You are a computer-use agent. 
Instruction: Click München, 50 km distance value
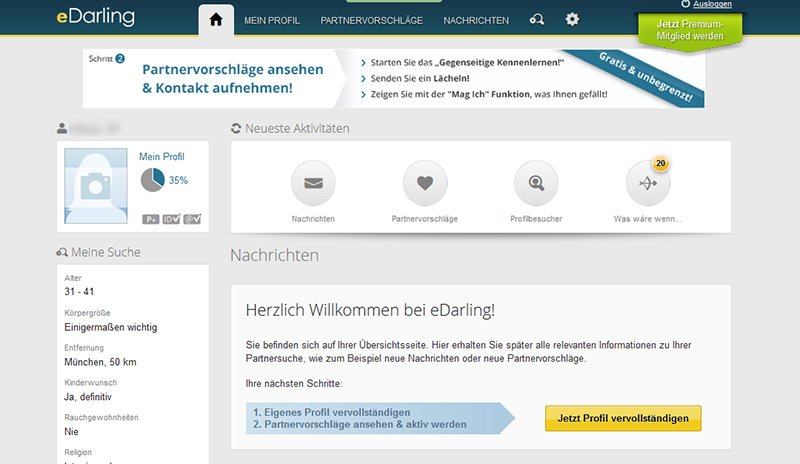pos(100,362)
